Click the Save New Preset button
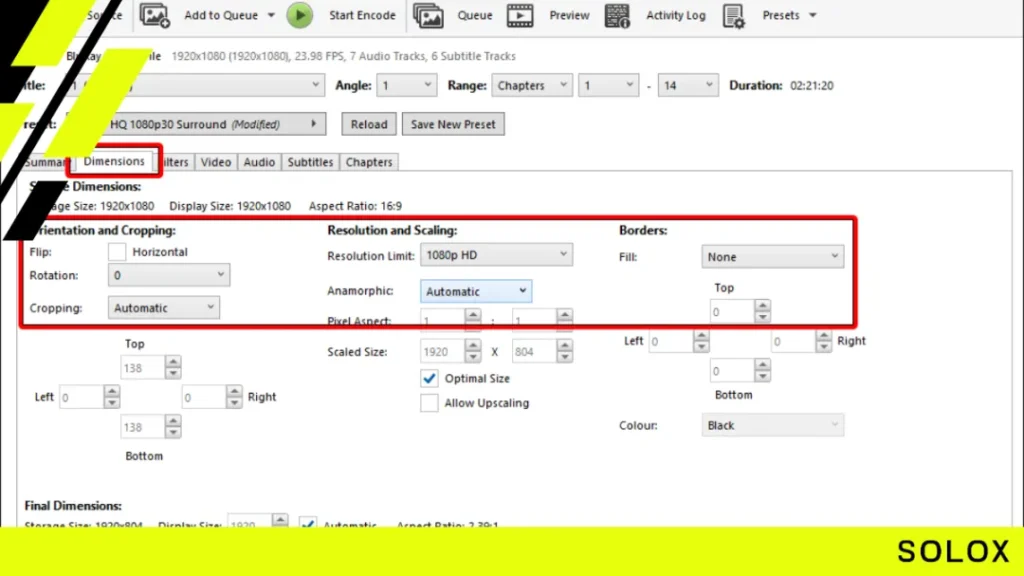The width and height of the screenshot is (1024, 576). pyautogui.click(x=453, y=124)
